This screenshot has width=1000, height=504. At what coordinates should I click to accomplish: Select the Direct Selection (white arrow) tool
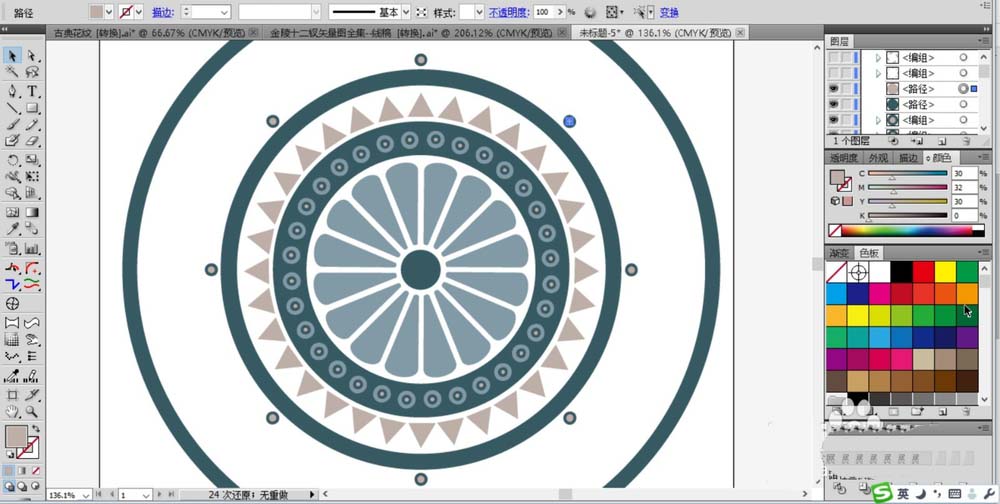(32, 56)
